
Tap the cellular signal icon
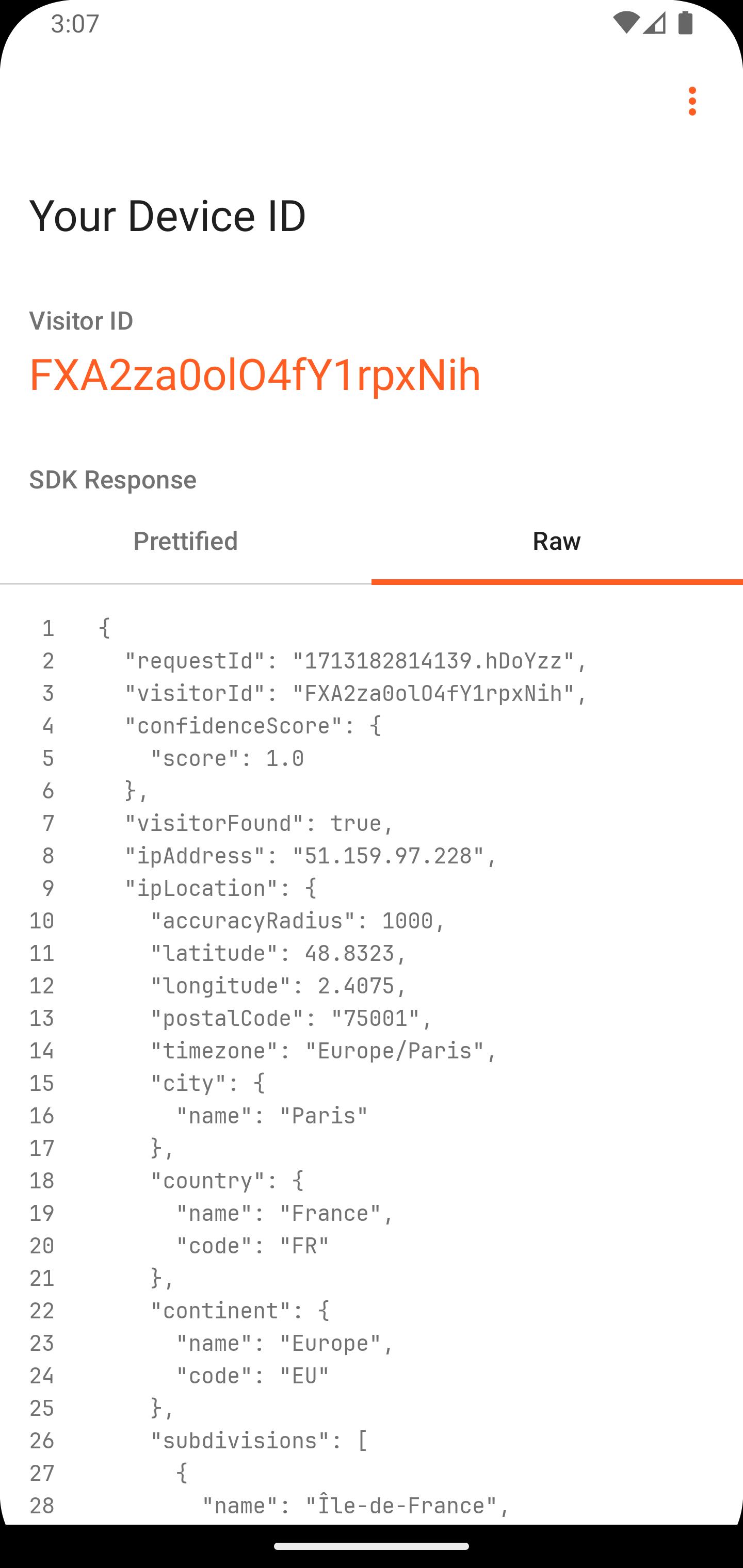654,24
